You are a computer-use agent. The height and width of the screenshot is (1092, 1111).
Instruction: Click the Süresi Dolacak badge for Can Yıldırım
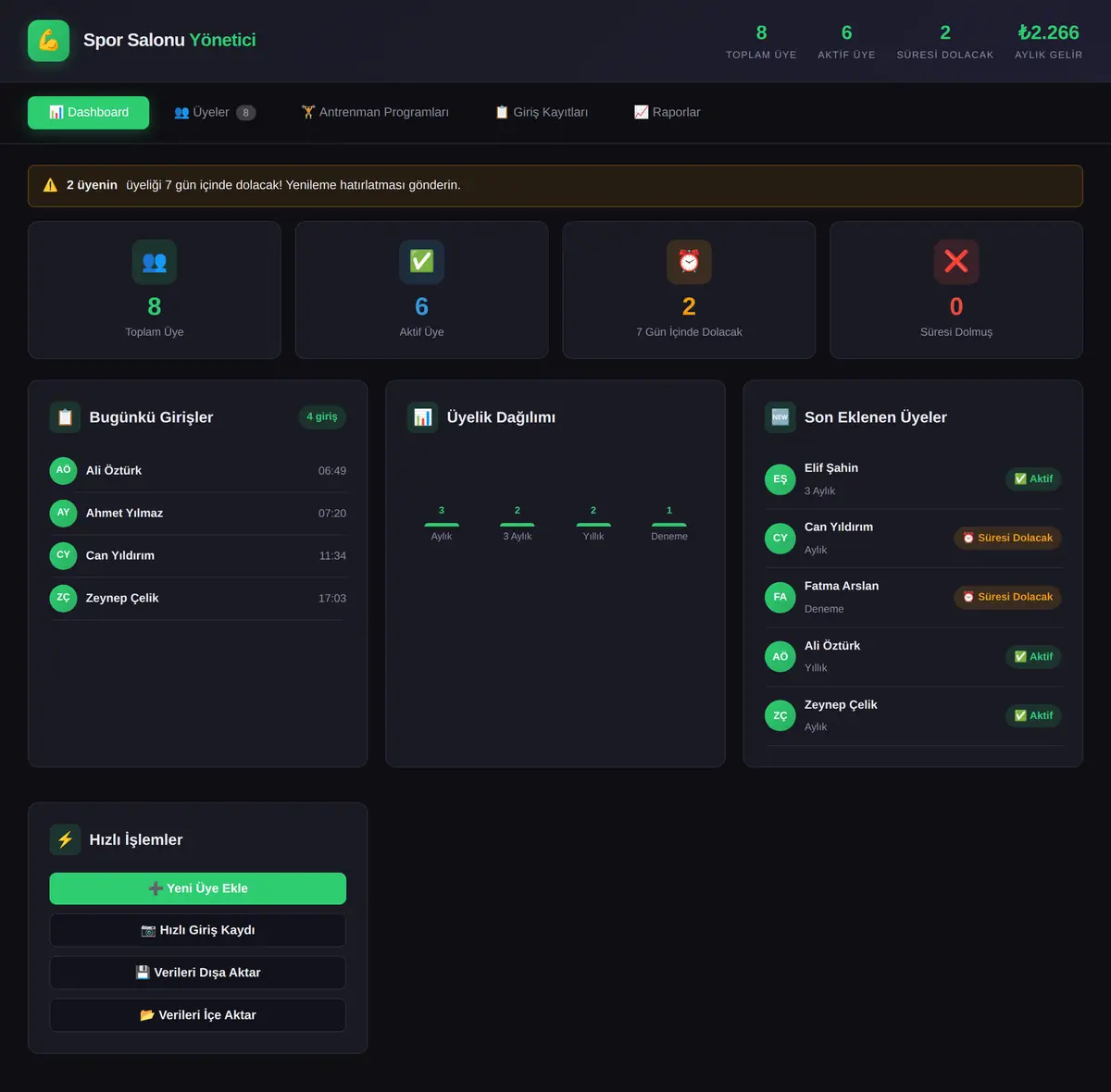pos(1007,538)
